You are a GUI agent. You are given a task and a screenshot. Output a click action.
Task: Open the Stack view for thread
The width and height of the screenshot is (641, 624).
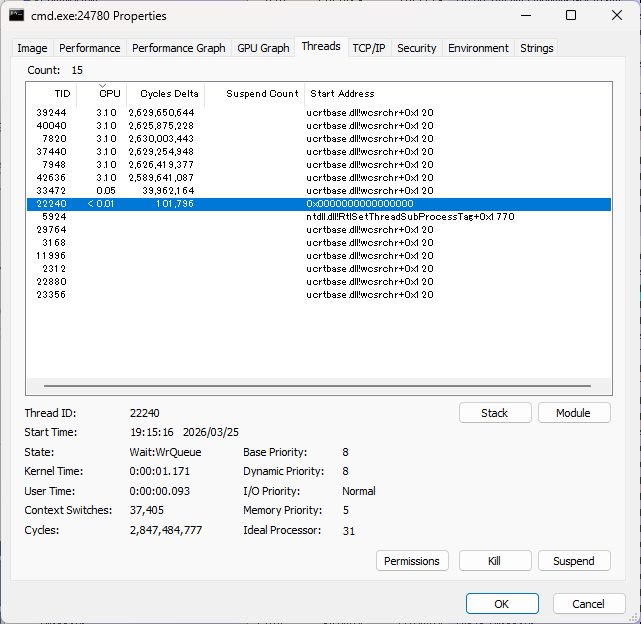[x=495, y=413]
